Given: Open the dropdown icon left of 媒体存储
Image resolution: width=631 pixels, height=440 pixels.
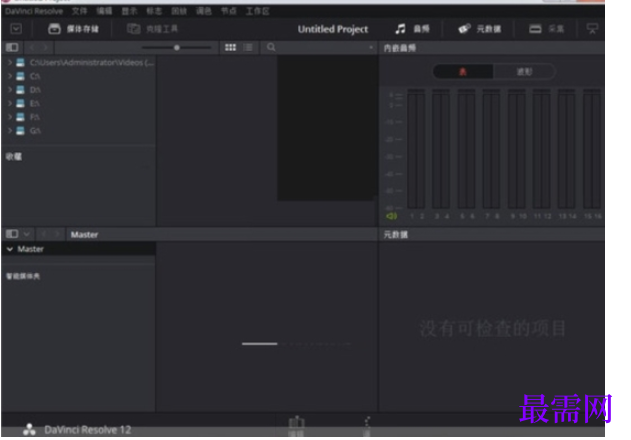Looking at the screenshot, I should (x=16, y=29).
